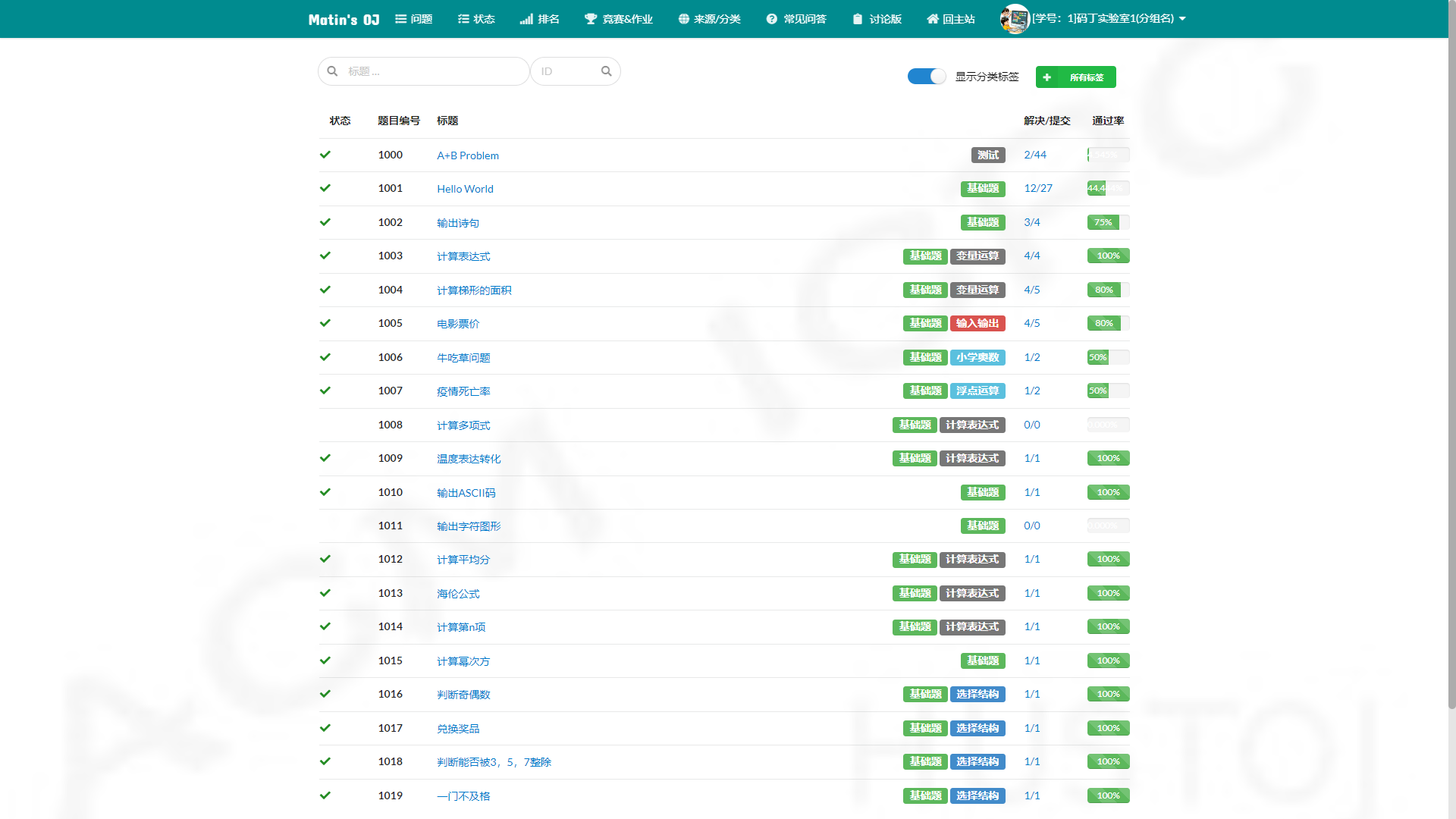Screen dimensions: 1456x819
Task: Click the Matin's OJ logo
Action: [x=344, y=20]
